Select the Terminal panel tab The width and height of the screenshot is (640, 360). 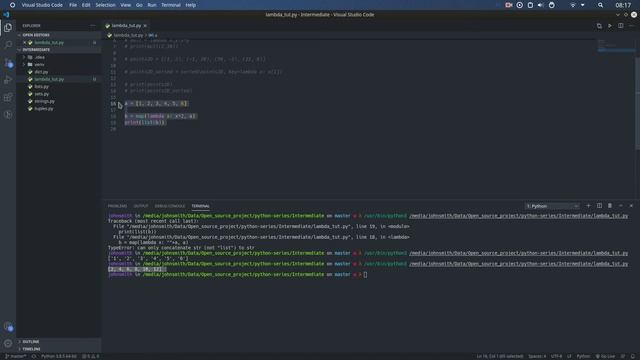pyautogui.click(x=200, y=206)
